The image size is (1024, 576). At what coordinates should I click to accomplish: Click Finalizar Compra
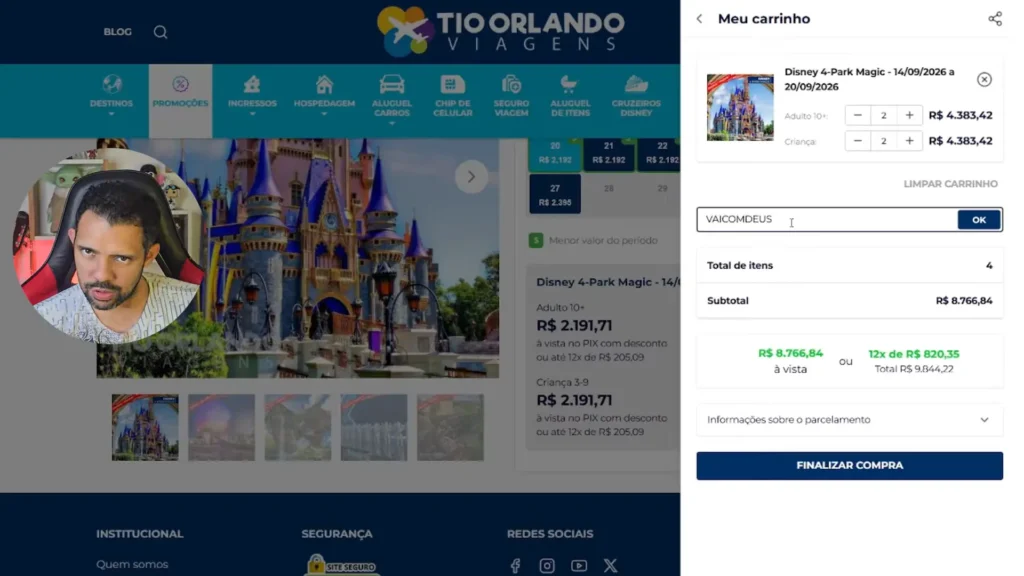click(849, 466)
